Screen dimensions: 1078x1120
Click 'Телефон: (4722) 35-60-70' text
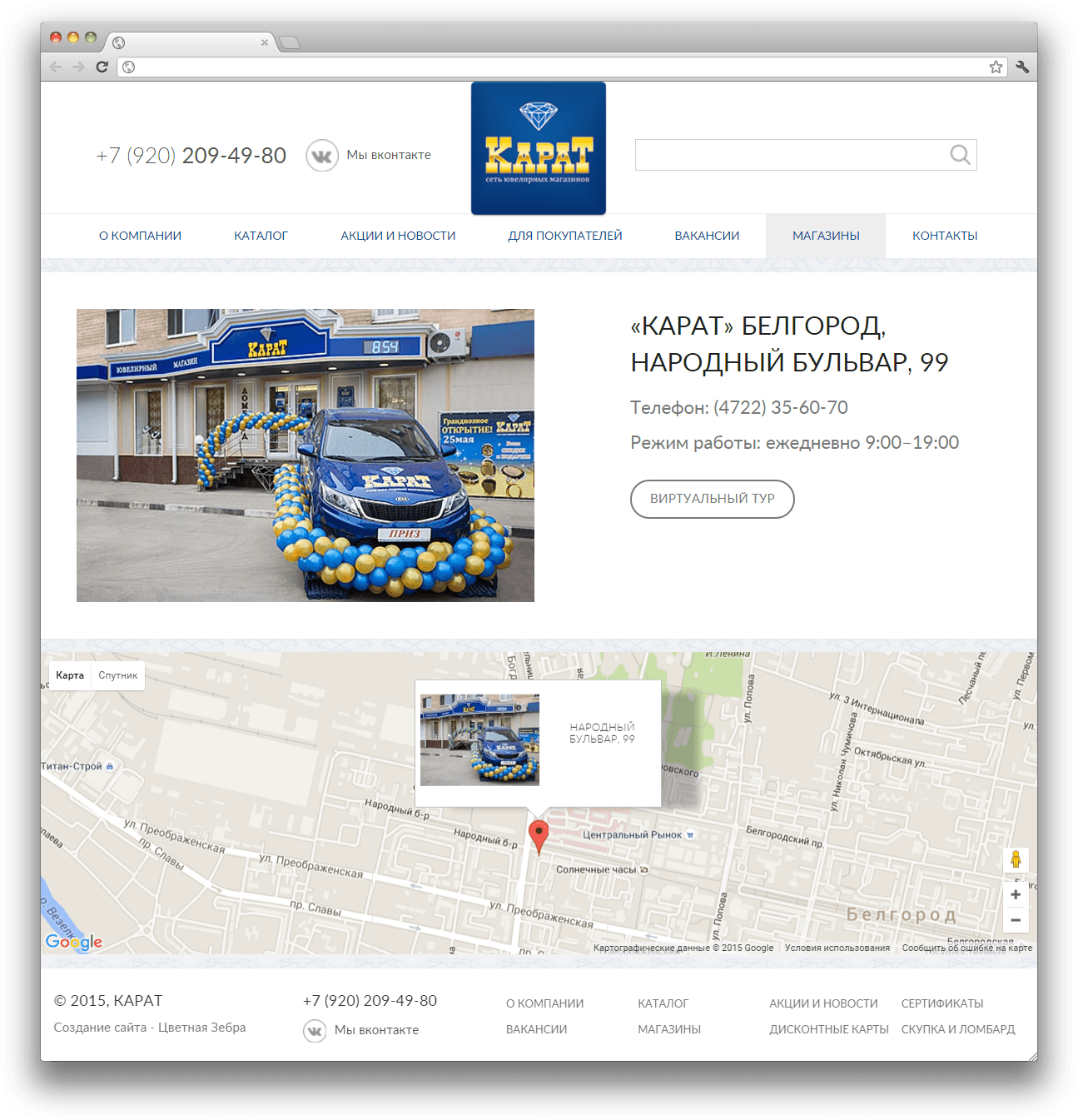click(739, 407)
